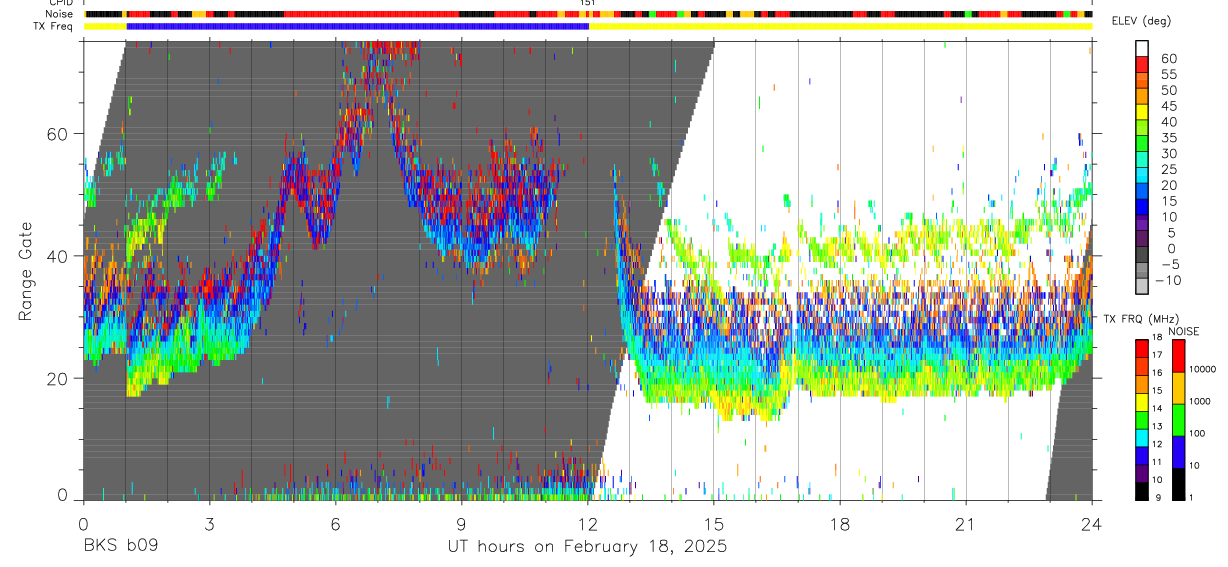Click UT hours axis tick "12"
The width and height of the screenshot is (1228, 567).
[587, 523]
